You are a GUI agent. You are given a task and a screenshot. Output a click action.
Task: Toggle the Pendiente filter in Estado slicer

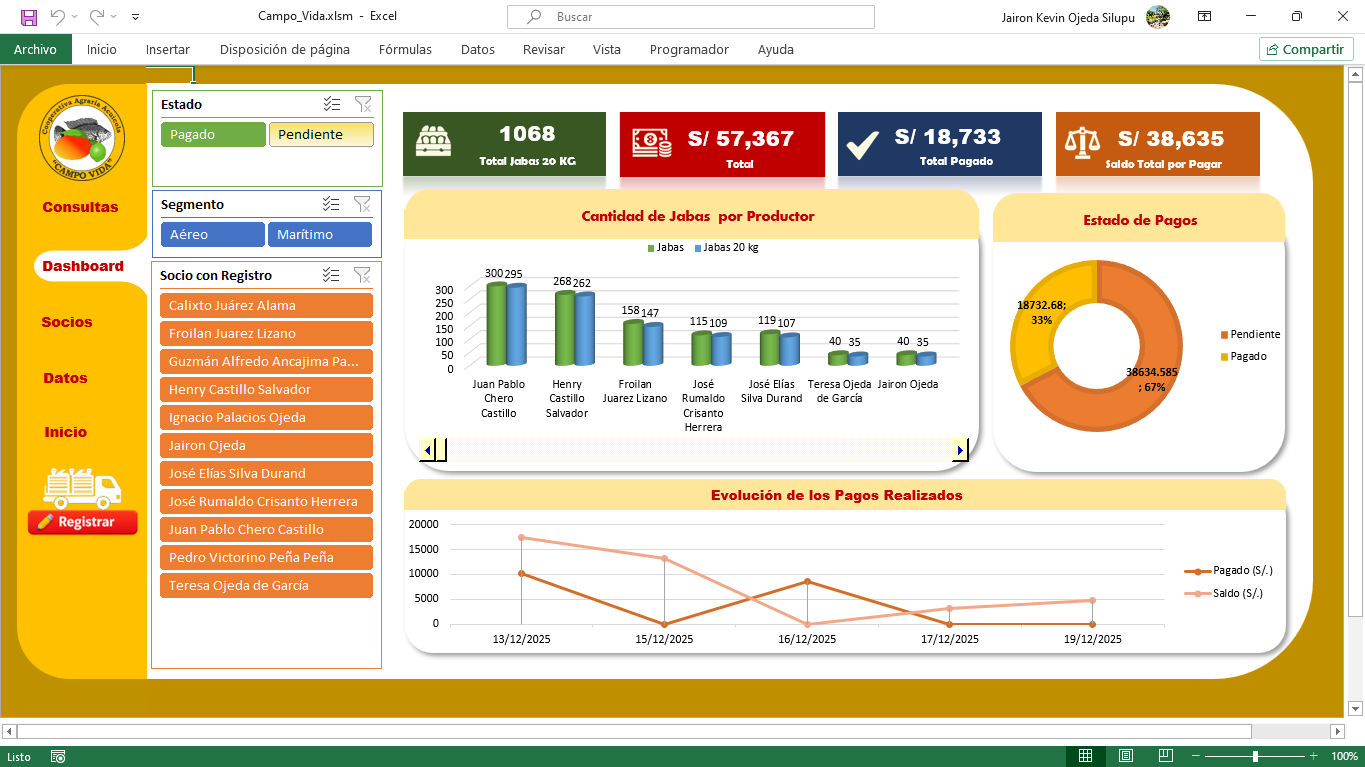(321, 135)
